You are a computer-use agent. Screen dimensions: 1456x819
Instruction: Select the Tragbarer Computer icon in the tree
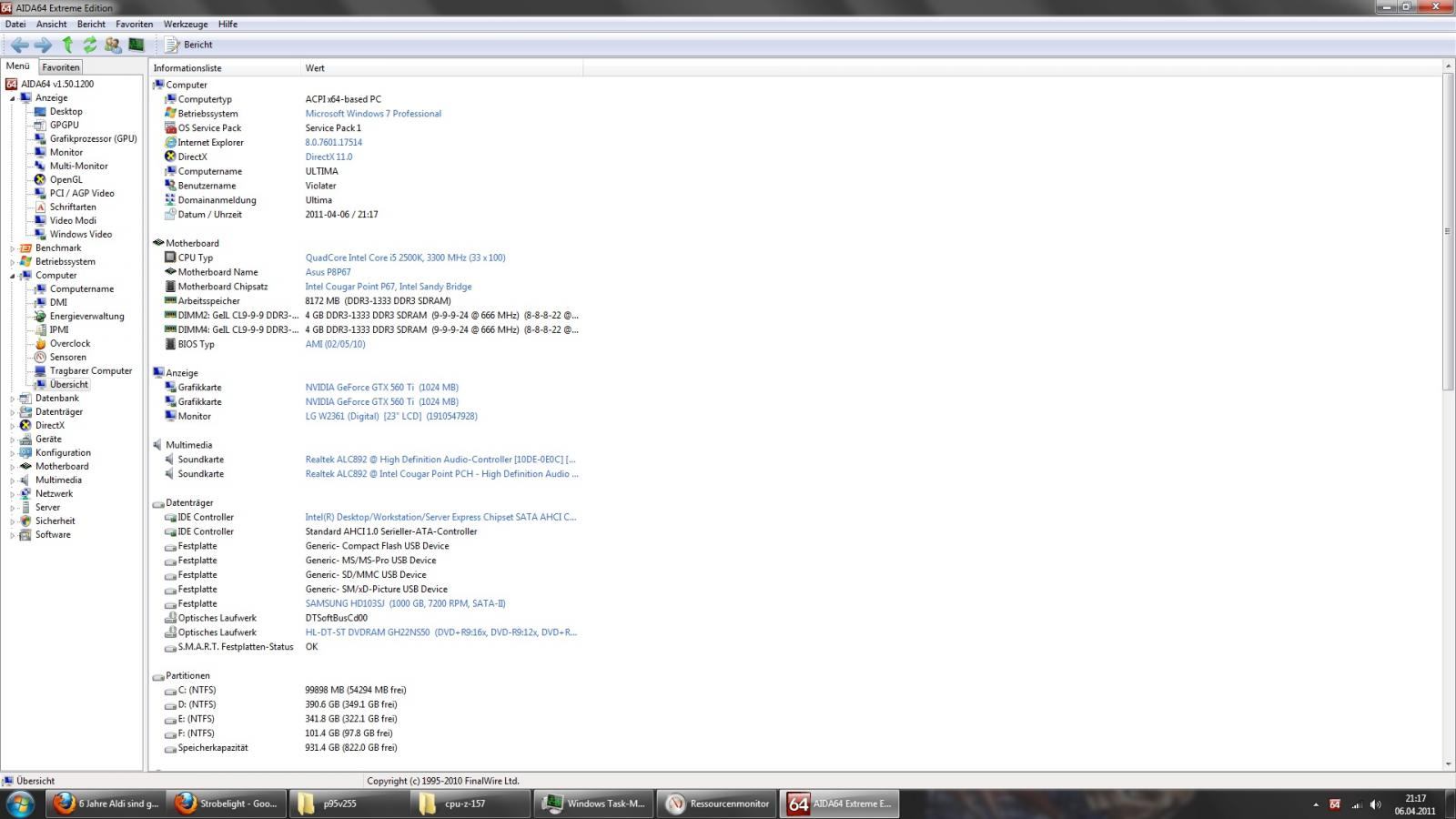(40, 371)
